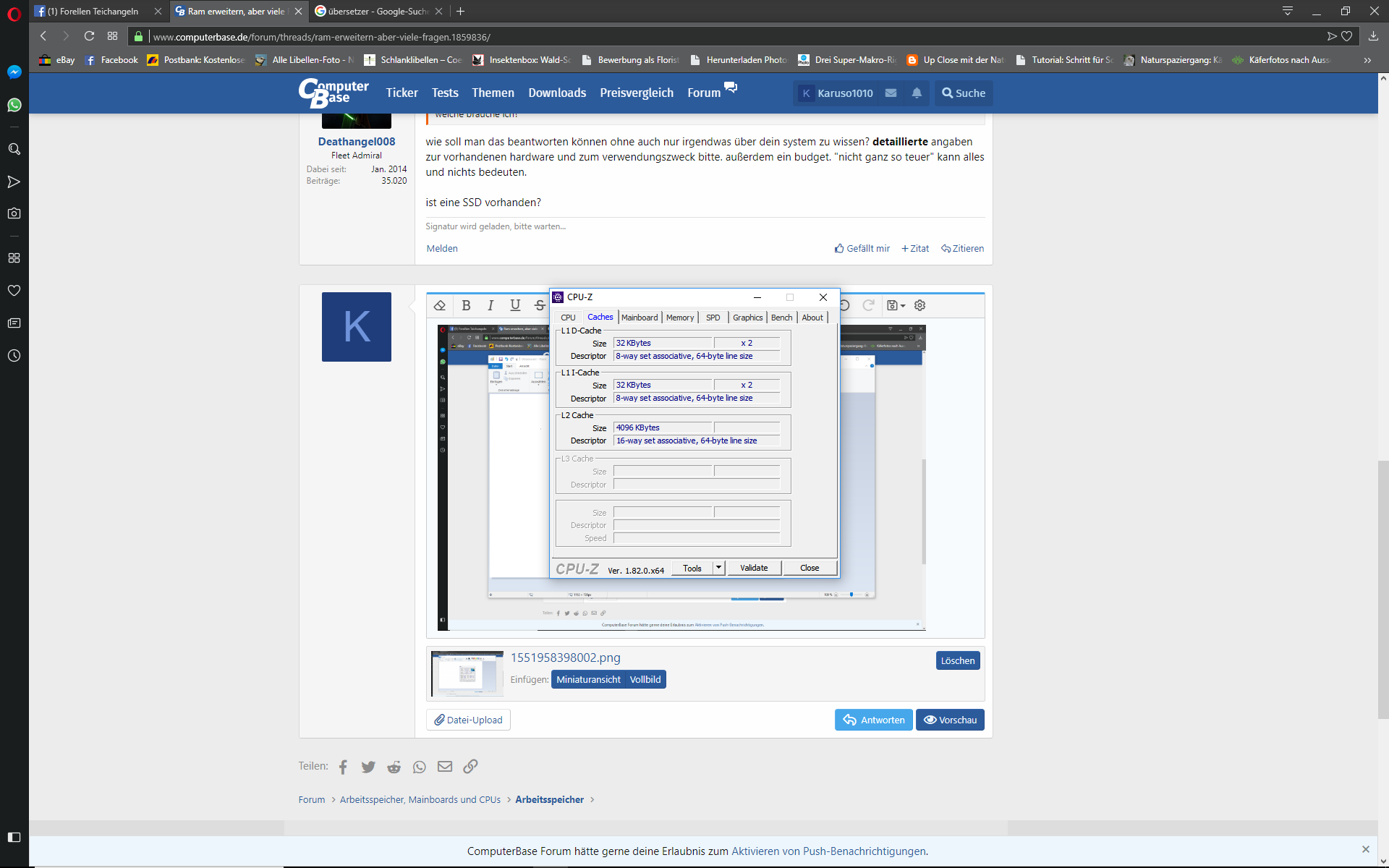
Task: Share thread via Reddit icon
Action: click(x=394, y=767)
